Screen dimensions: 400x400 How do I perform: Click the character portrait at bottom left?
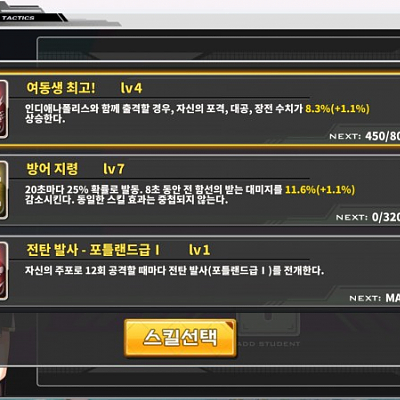tap(6, 355)
